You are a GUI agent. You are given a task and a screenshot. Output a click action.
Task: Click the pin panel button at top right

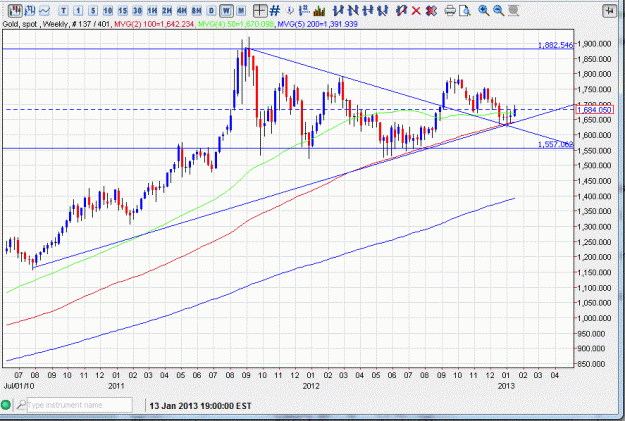click(609, 11)
